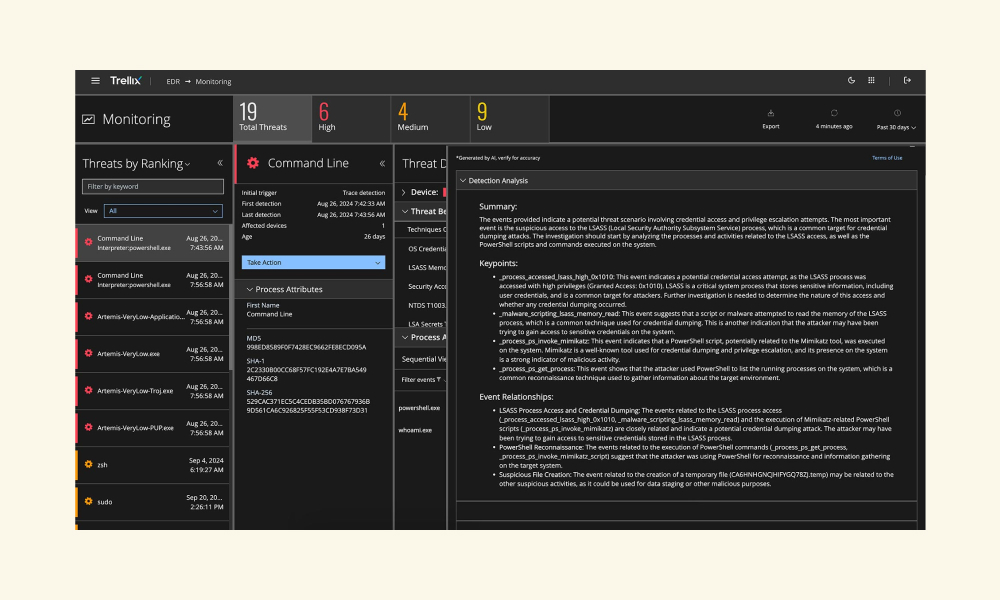Click the Monitoring chart icon

pyautogui.click(x=89, y=119)
